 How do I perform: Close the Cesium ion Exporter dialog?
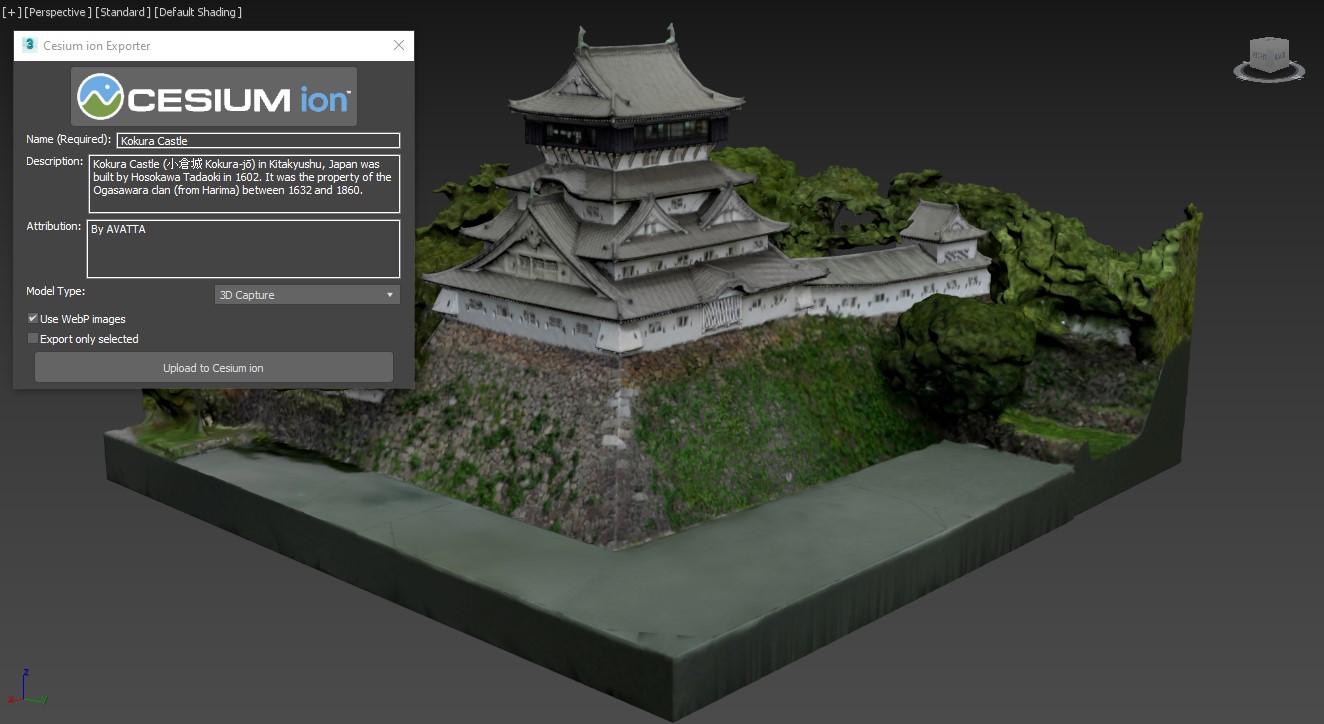pyautogui.click(x=399, y=45)
